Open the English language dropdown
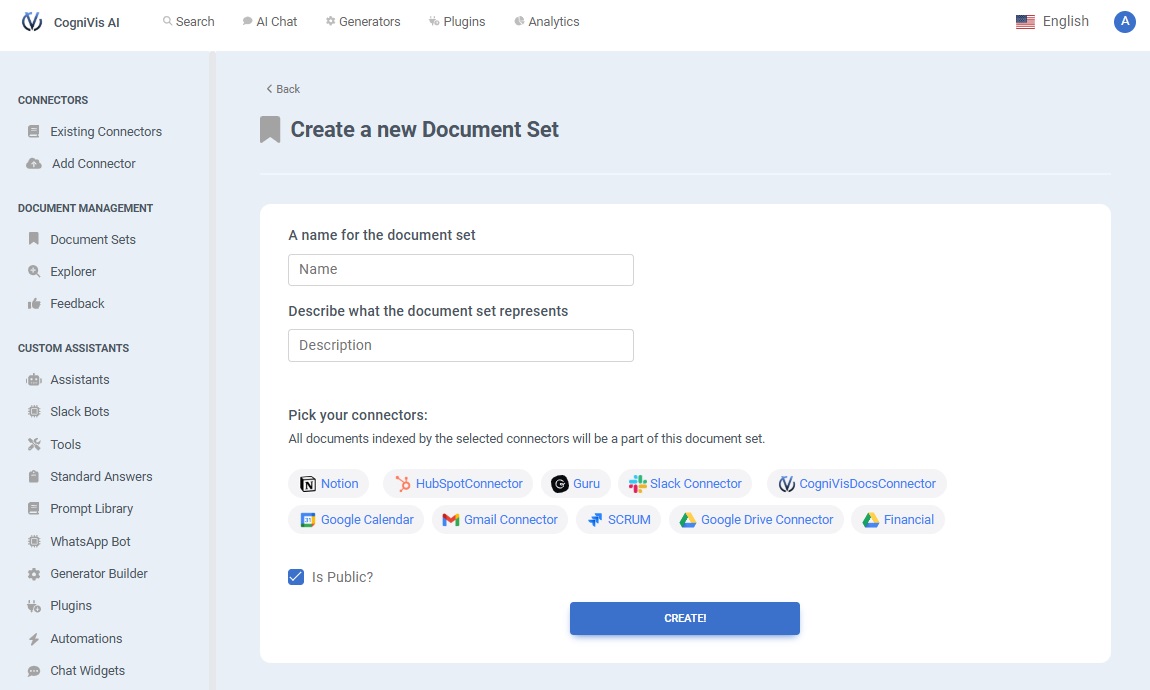The image size is (1150, 690). click(1052, 22)
